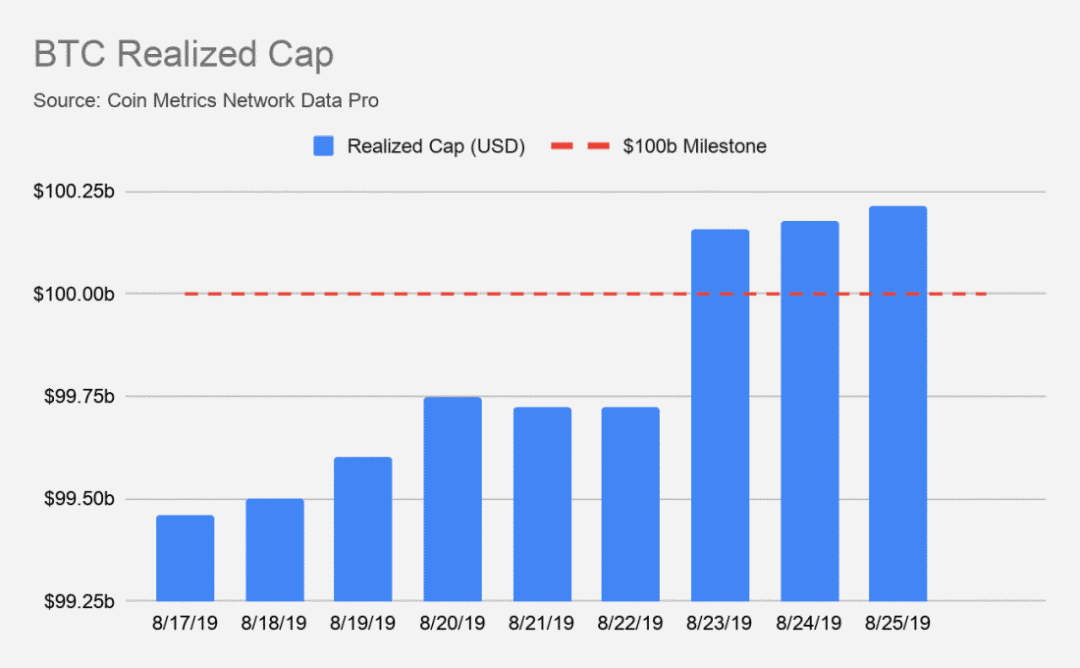
Task: Select the Realized Cap (USD) legend label
Action: pyautogui.click(x=436, y=147)
